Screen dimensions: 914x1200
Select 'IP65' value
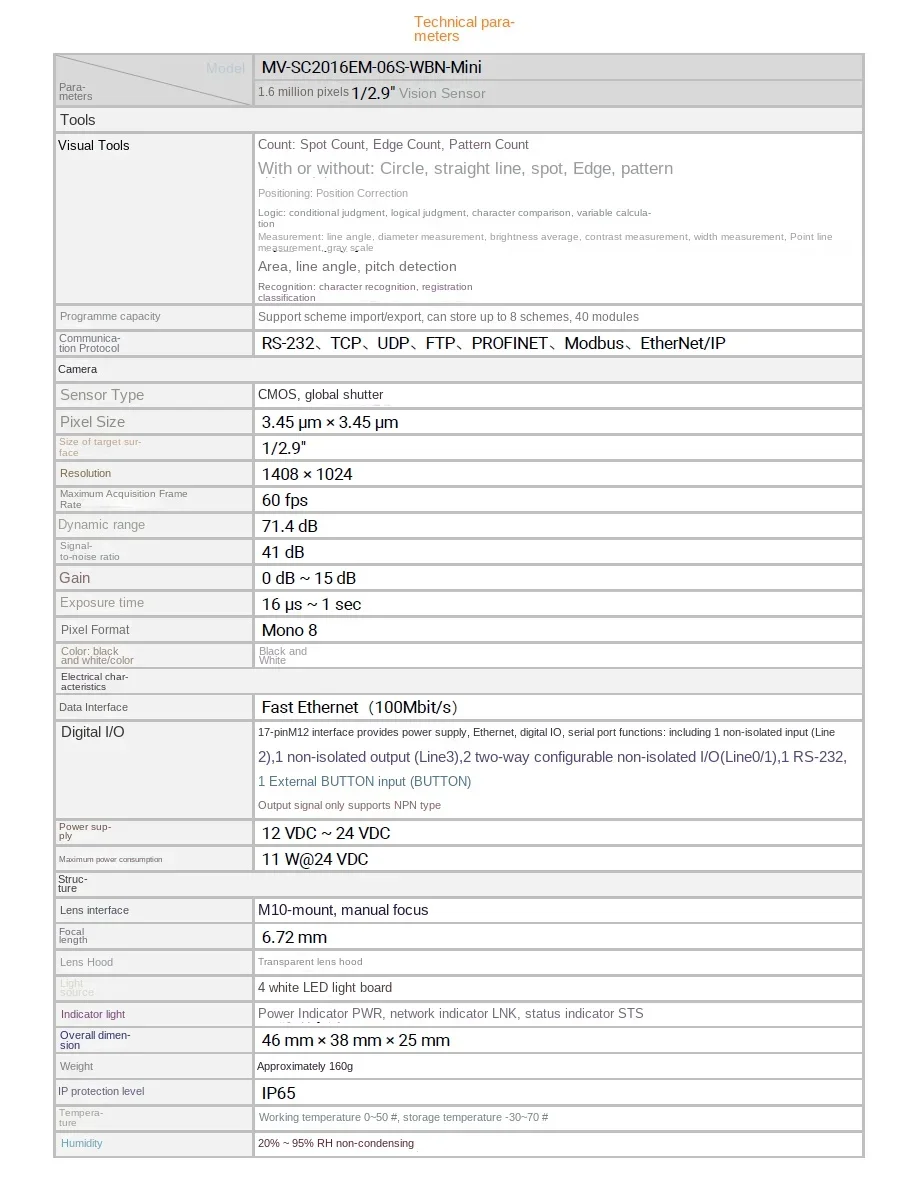tap(278, 1094)
